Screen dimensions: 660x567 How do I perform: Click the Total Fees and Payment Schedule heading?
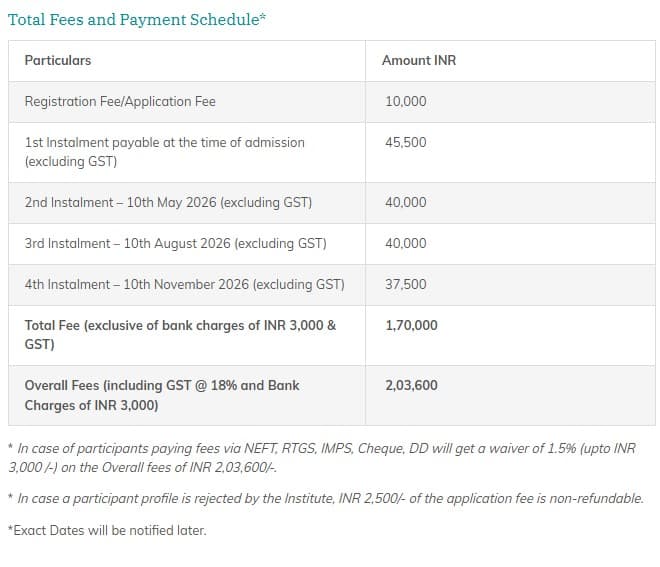pos(137,19)
